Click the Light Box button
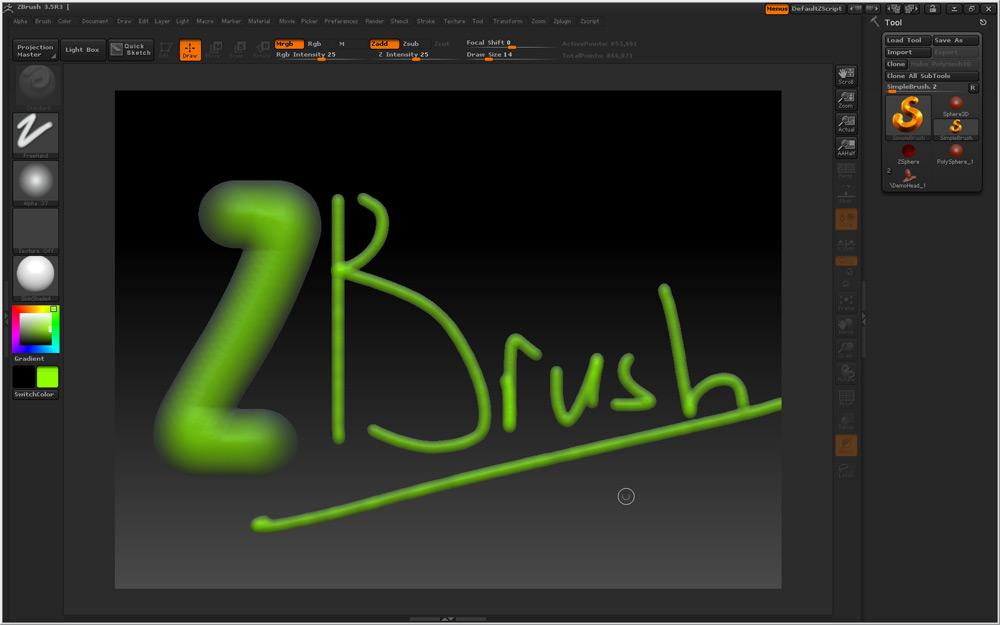 pos(82,50)
